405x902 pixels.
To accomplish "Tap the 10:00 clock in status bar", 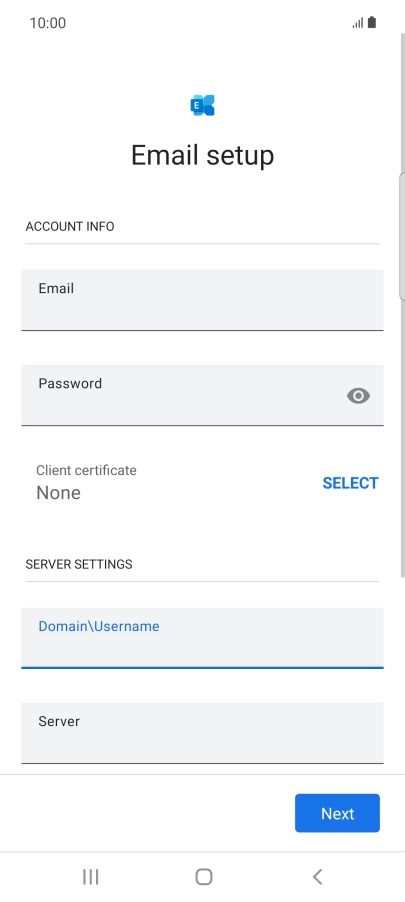I will click(48, 23).
